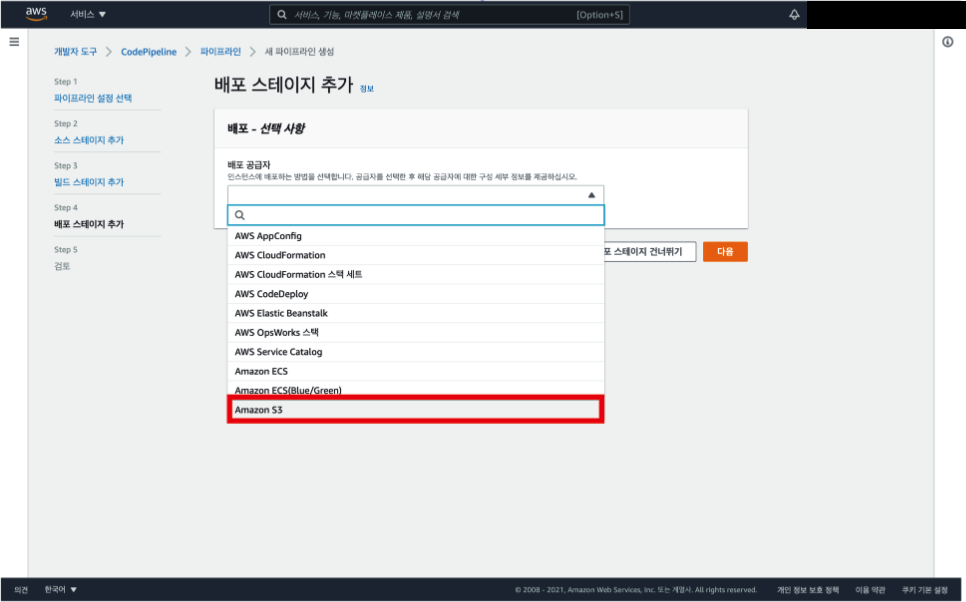Go to 개발자 도구 breadcrumb
The image size is (966, 602).
tap(75, 52)
